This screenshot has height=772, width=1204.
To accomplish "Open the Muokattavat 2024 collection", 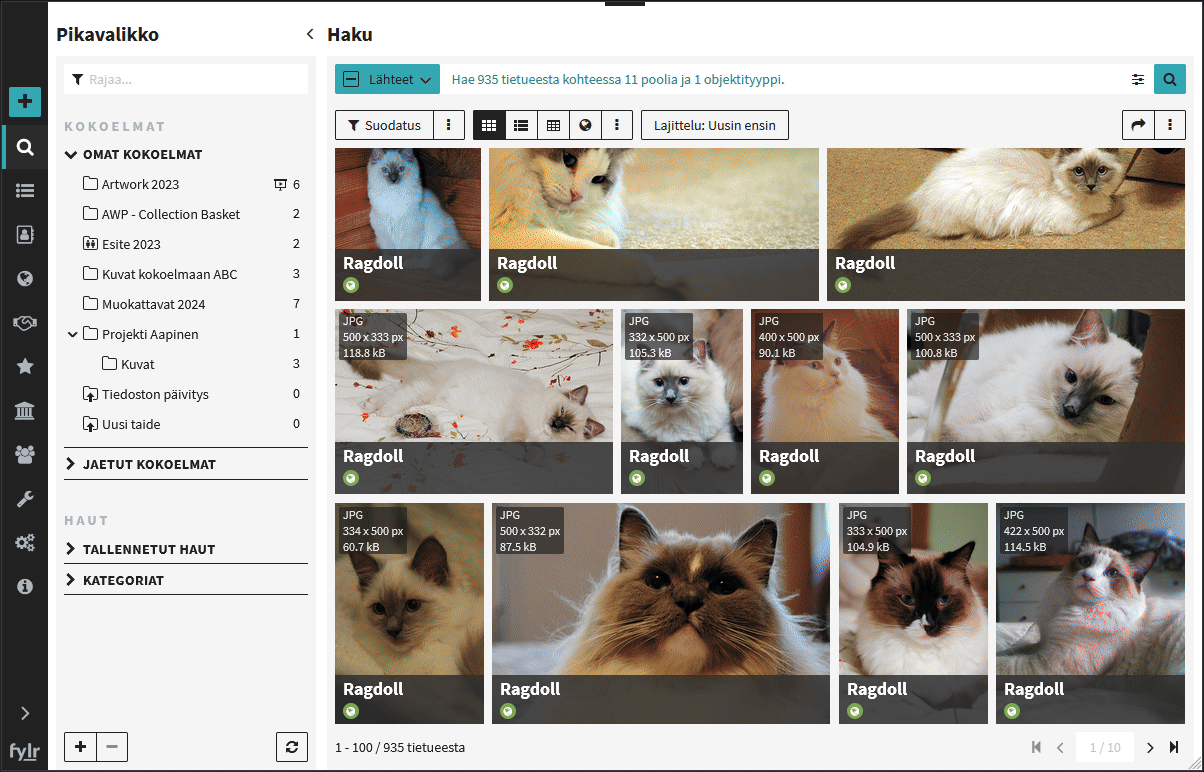I will pos(153,304).
